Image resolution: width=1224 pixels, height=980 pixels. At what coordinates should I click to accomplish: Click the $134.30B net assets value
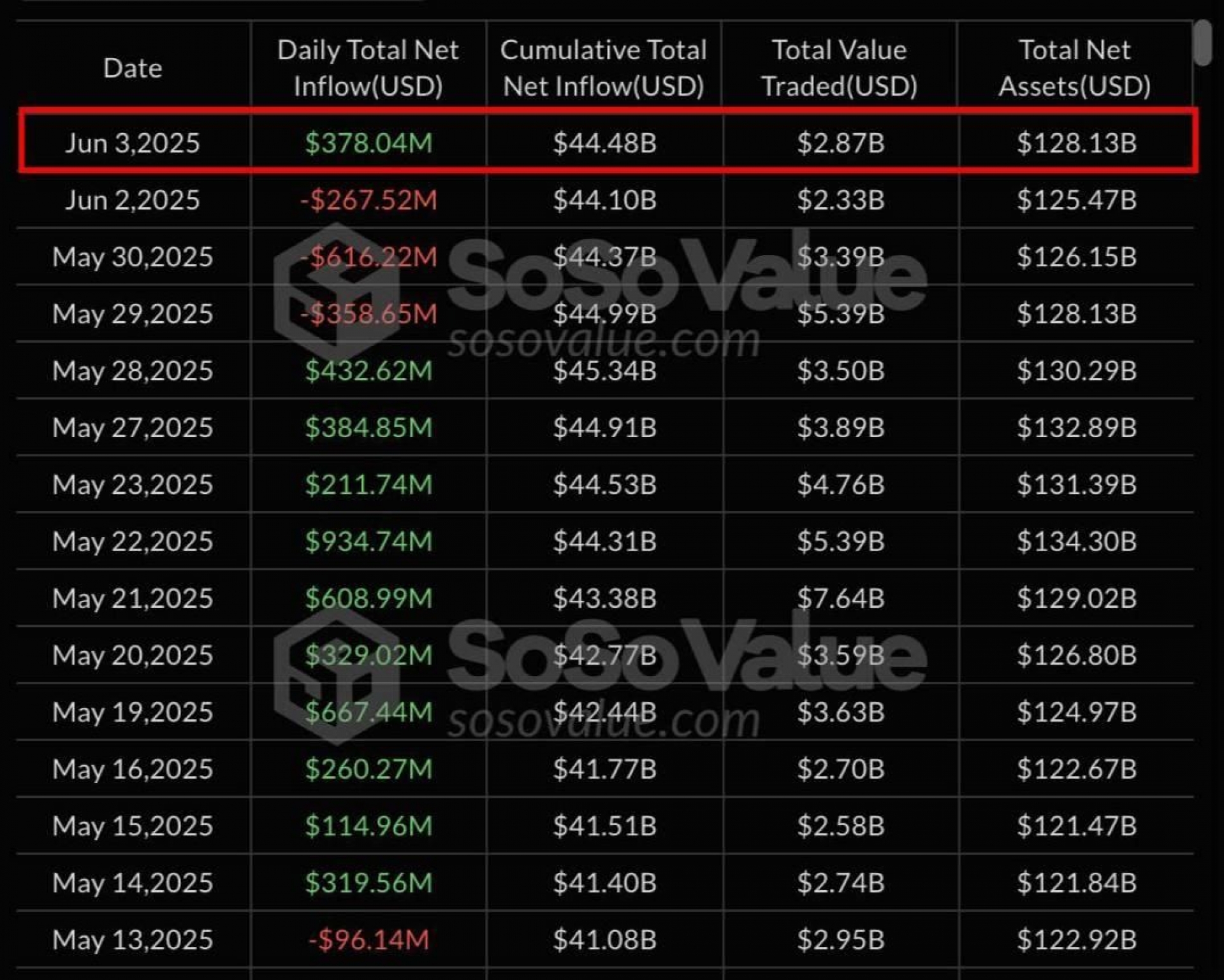click(x=1076, y=542)
